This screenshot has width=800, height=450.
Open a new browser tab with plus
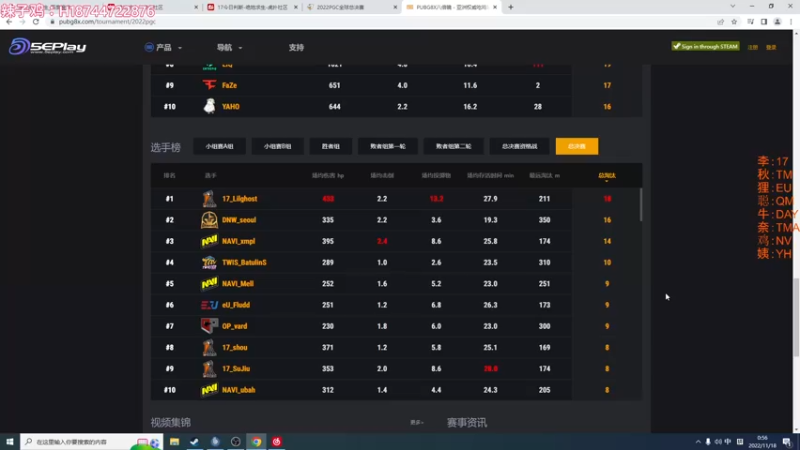(511, 7)
